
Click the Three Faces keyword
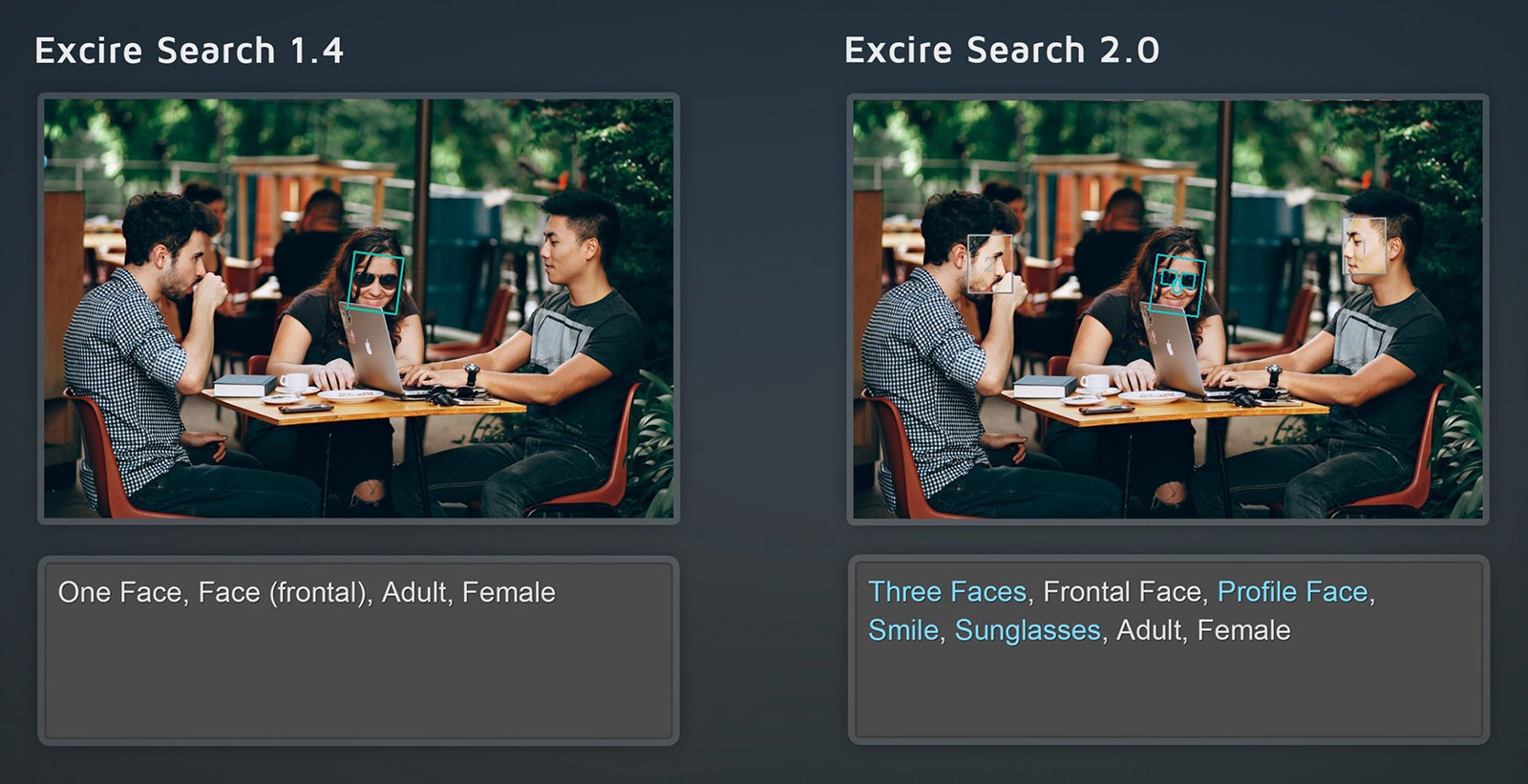pyautogui.click(x=947, y=592)
